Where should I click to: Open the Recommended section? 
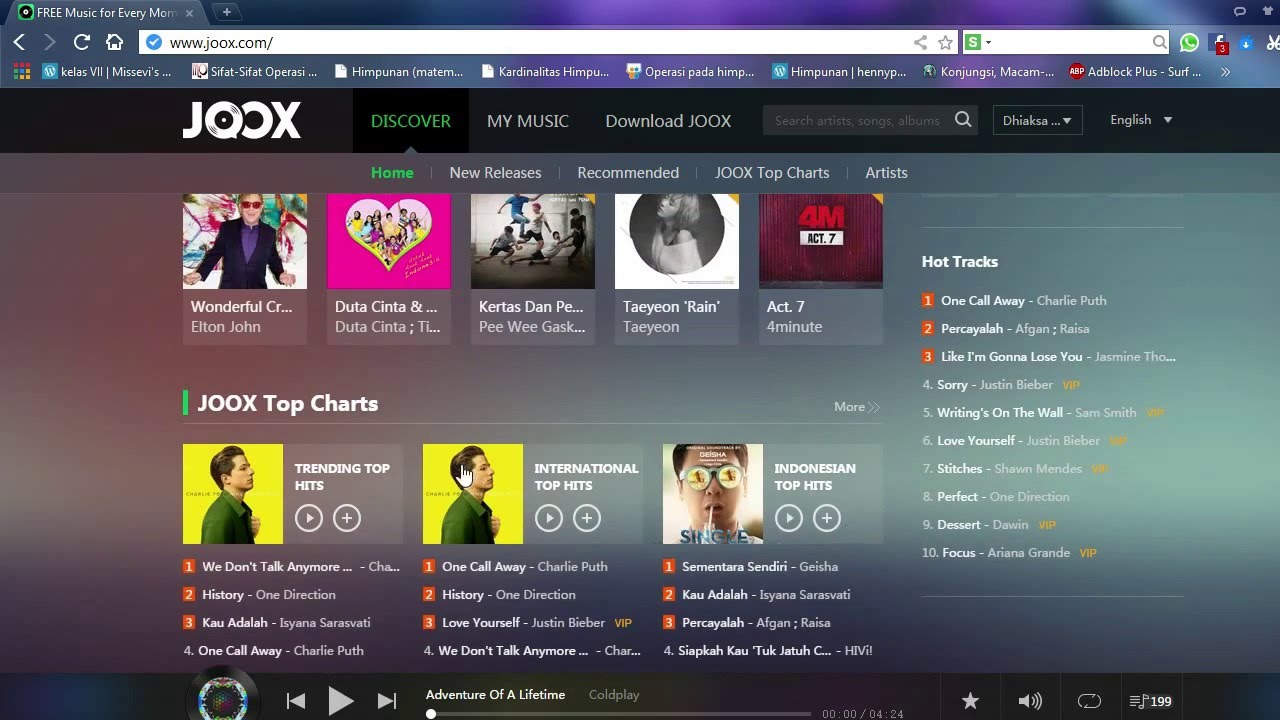tap(628, 172)
